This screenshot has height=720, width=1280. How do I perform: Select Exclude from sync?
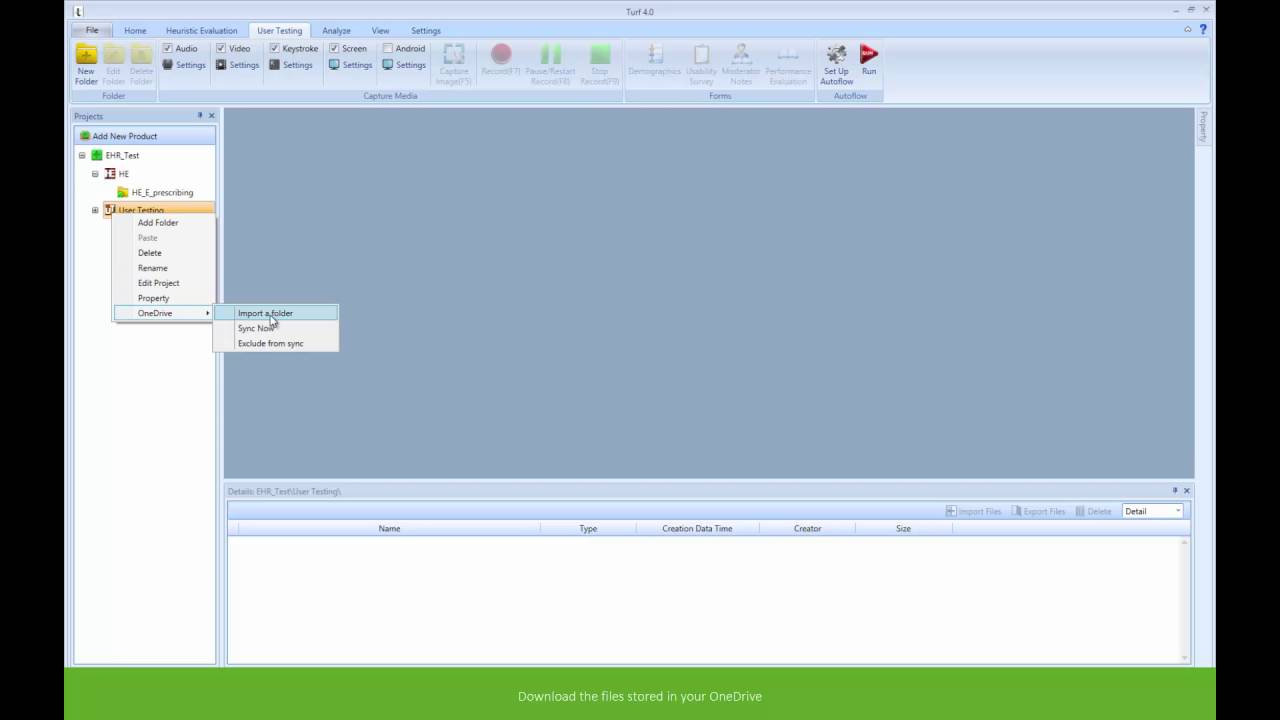276,343
